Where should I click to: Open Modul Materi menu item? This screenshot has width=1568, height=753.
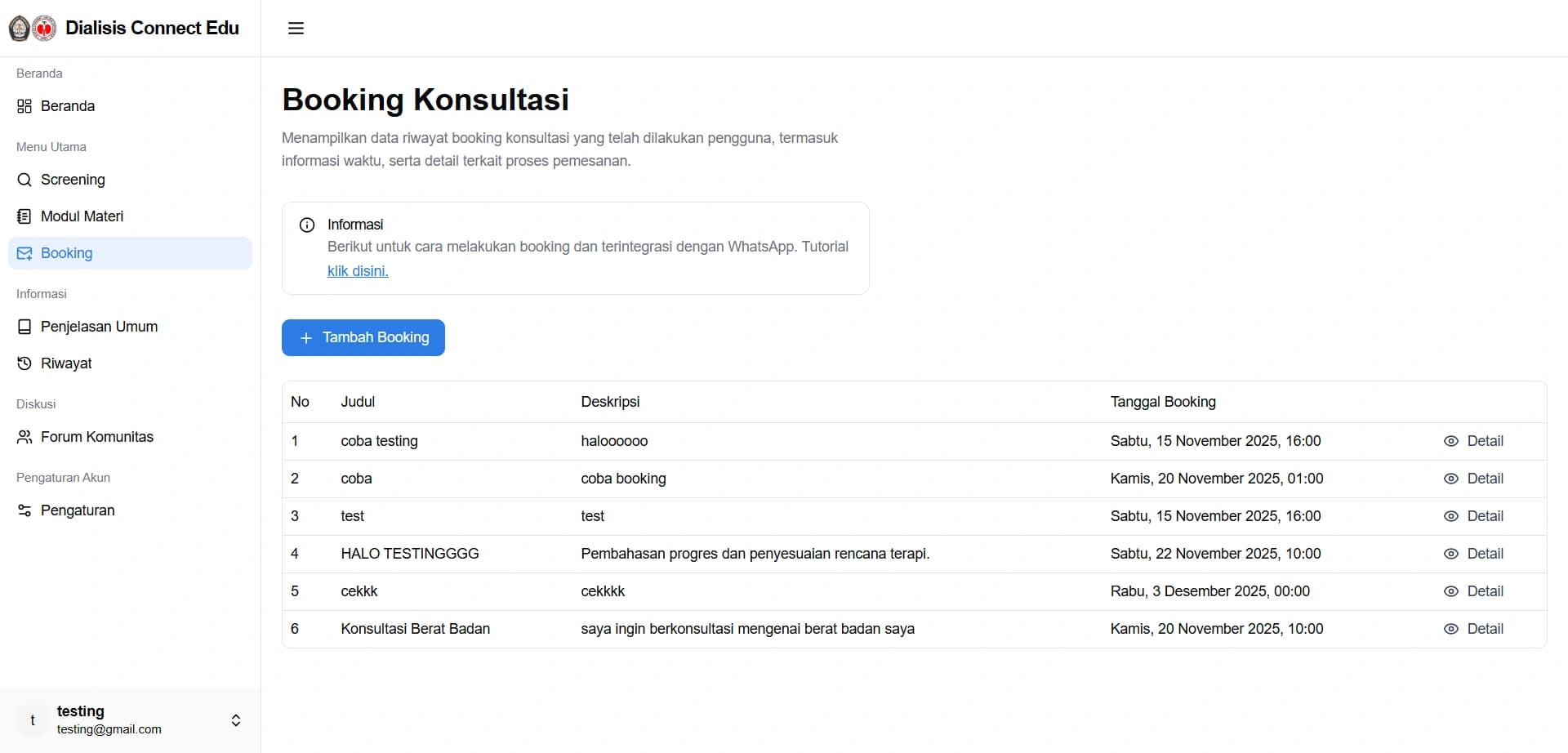coord(130,216)
